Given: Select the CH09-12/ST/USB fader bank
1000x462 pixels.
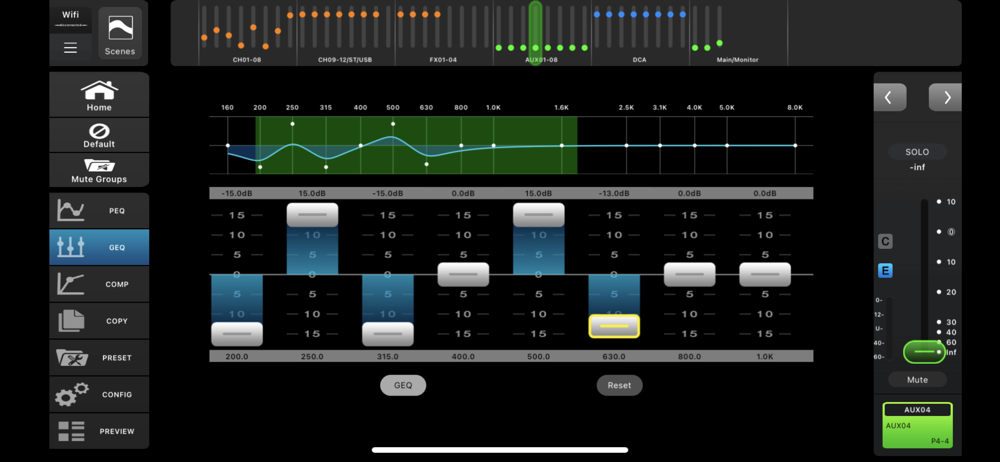Looking at the screenshot, I should (346, 33).
